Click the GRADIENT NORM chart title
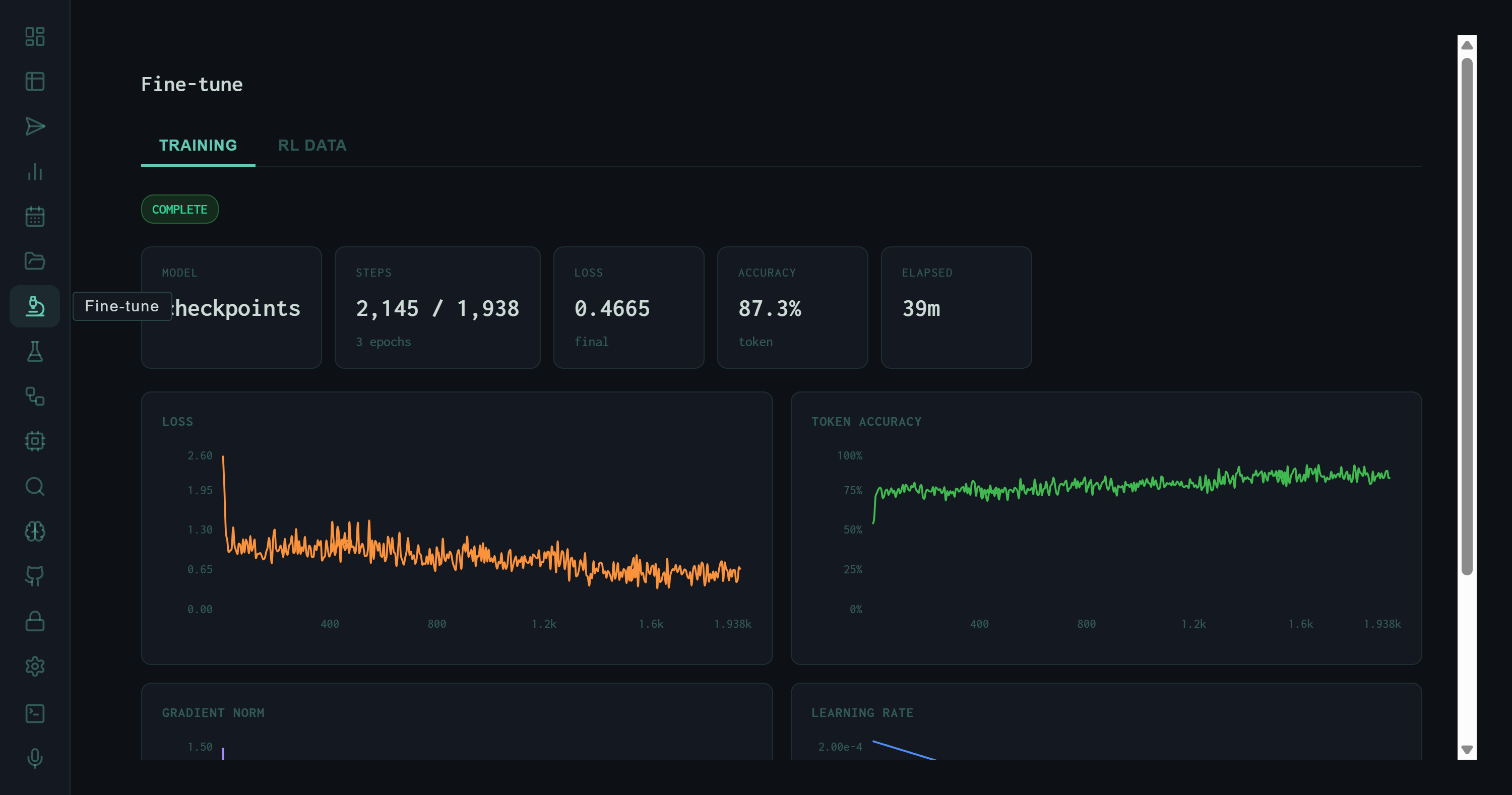 213,712
